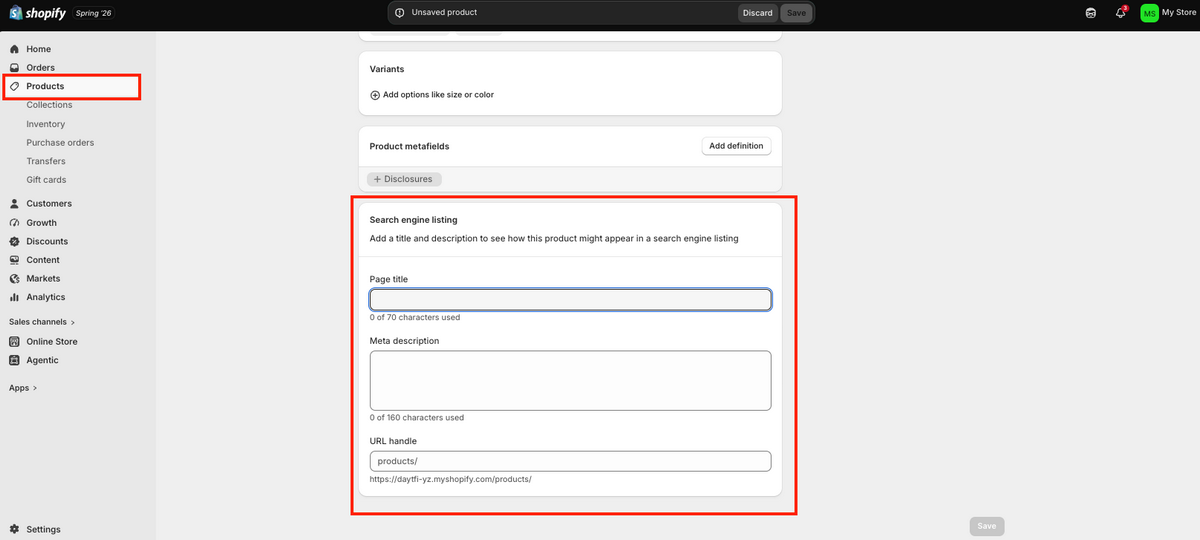Screen dimensions: 1200x540
Task: Open the Sidekick assistant icon
Action: pyautogui.click(x=1091, y=13)
